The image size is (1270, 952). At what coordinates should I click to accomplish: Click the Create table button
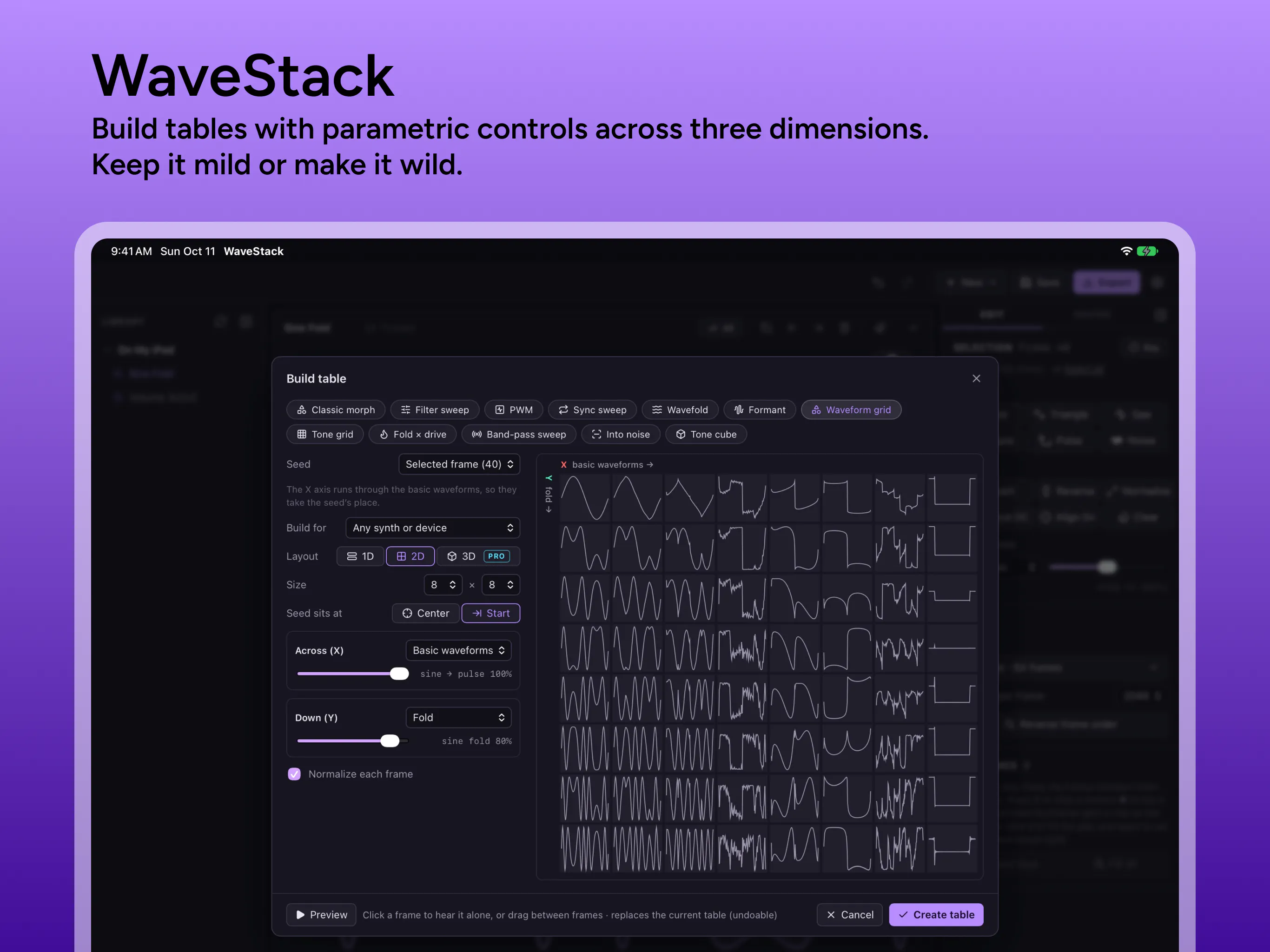click(x=936, y=914)
